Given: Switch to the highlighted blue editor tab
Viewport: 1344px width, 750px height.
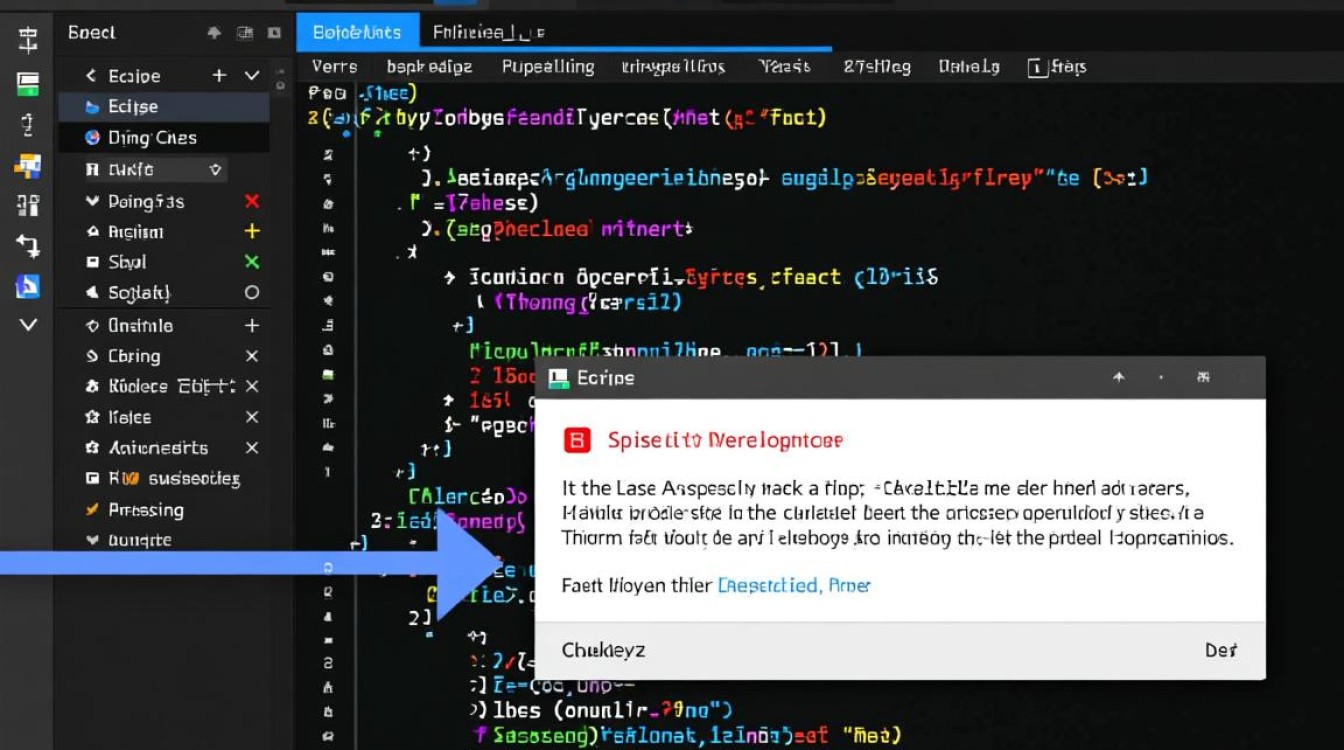Looking at the screenshot, I should point(357,33).
